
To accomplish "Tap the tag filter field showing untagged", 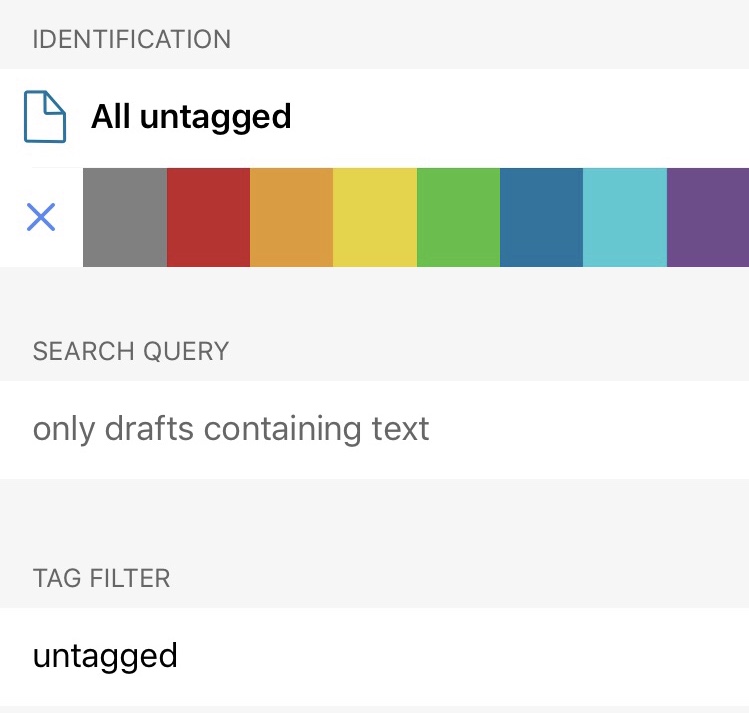I will click(x=105, y=656).
